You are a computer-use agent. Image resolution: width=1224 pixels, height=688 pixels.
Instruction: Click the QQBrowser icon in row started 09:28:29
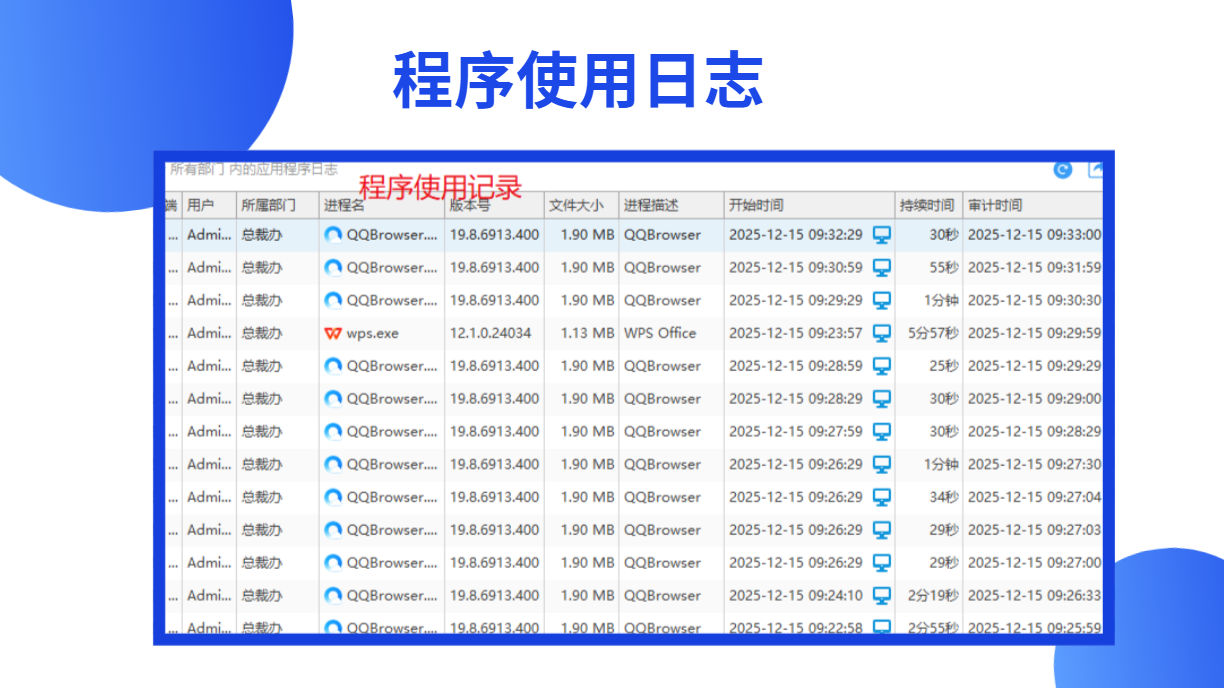click(333, 399)
